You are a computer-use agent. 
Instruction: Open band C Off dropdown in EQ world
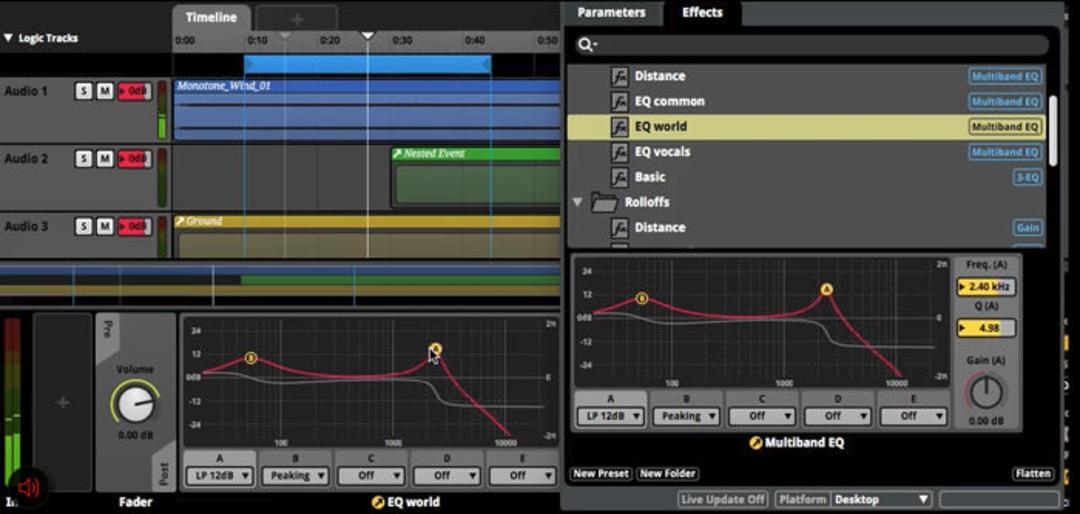pos(371,475)
